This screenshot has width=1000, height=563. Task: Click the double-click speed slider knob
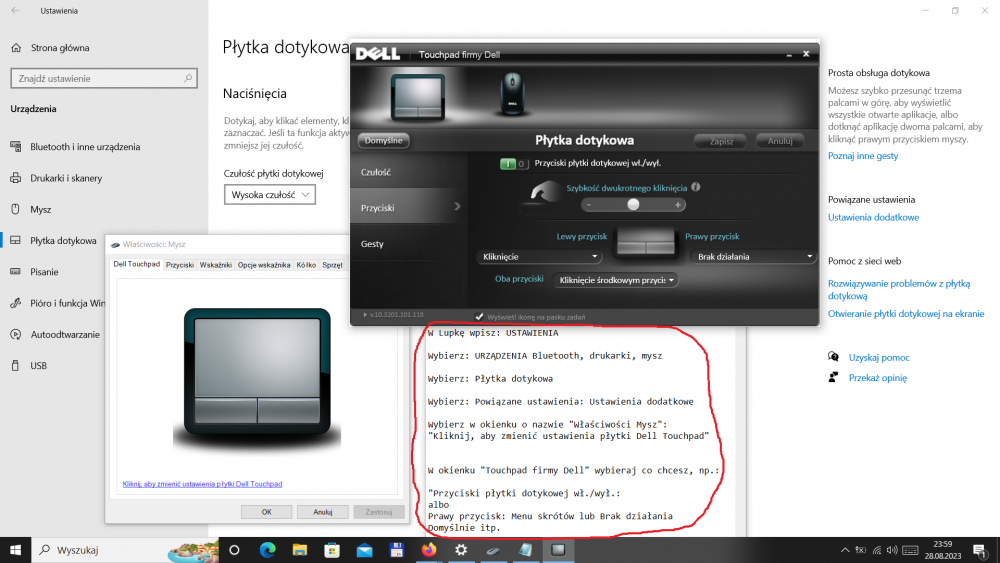click(x=633, y=204)
